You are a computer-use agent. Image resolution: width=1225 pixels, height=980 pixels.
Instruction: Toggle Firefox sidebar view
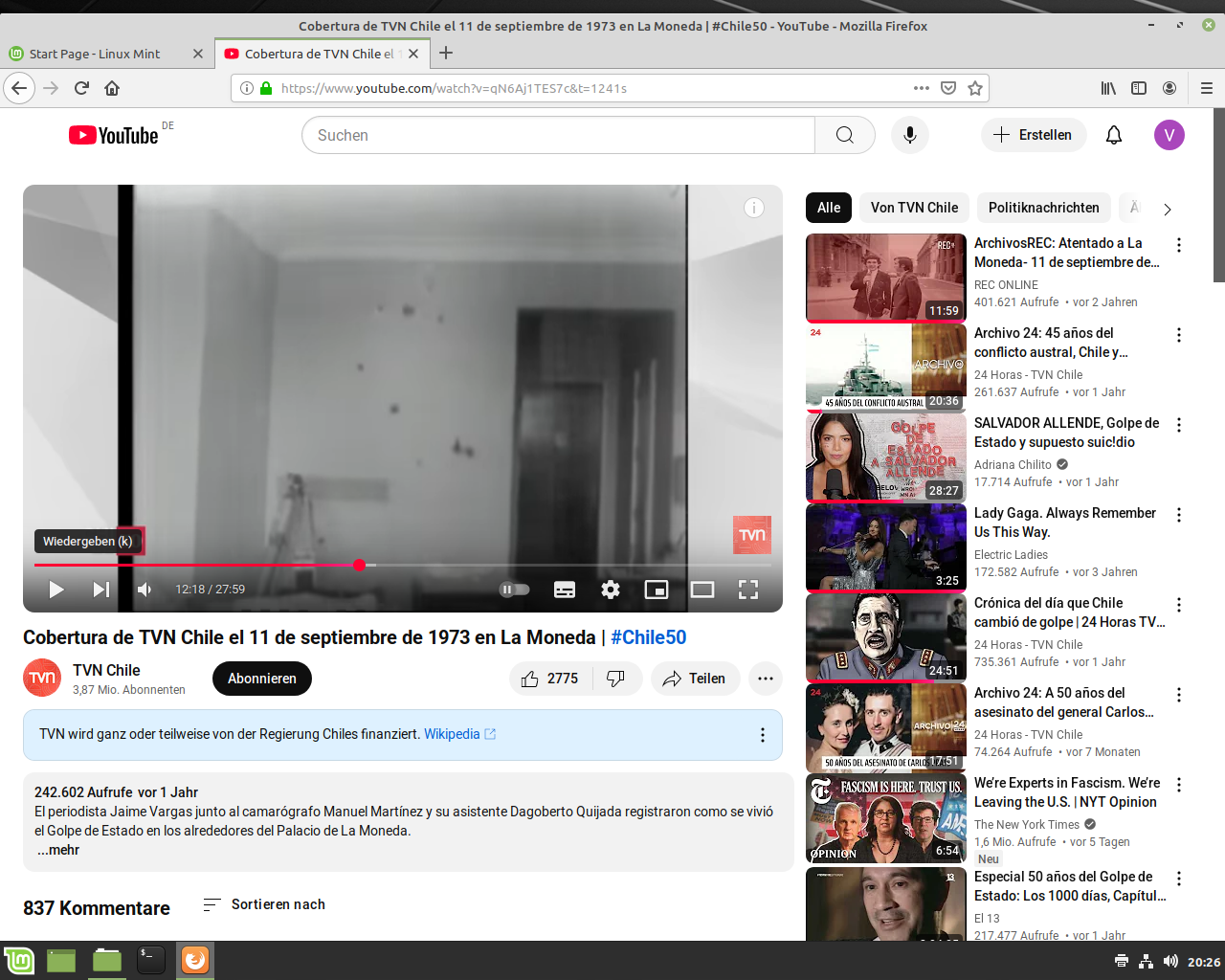point(1139,88)
